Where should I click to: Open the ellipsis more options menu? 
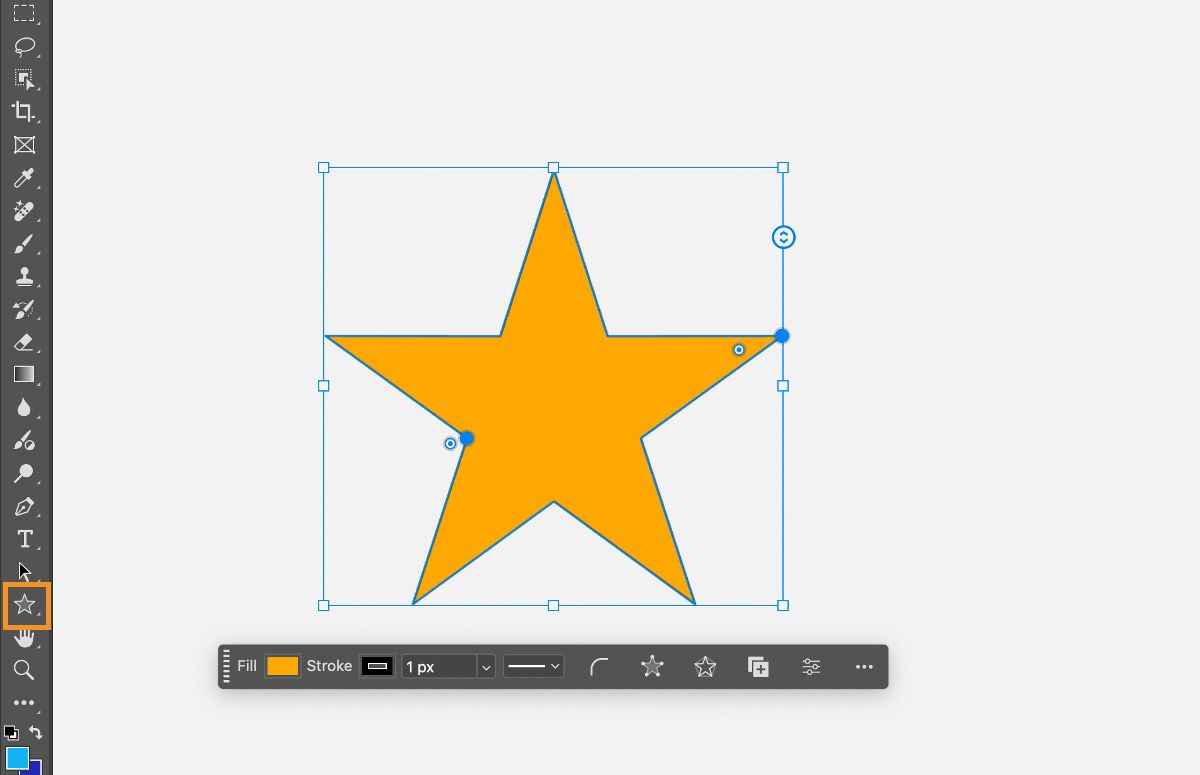863,666
